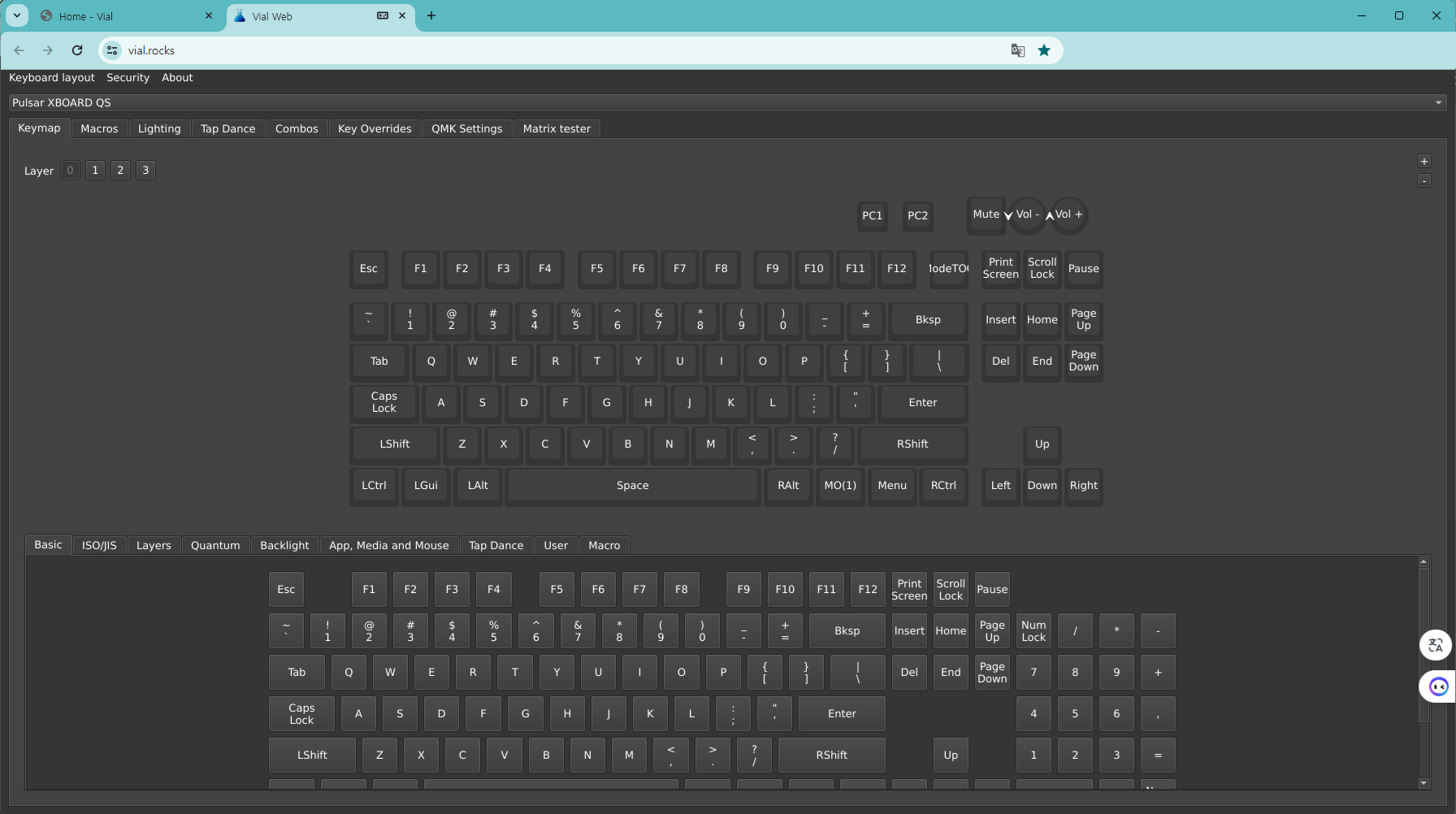Open the browser tab search dropdown

[17, 15]
